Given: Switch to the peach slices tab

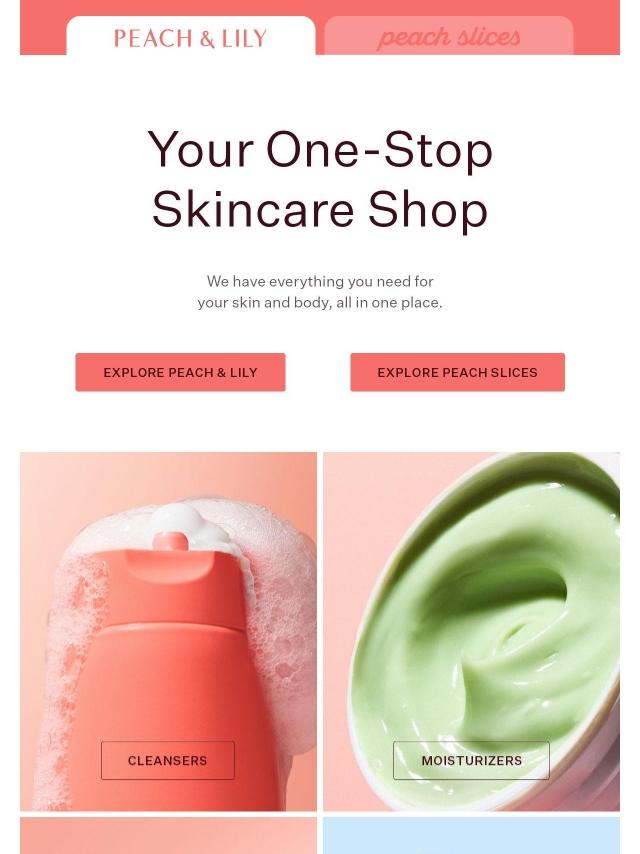Looking at the screenshot, I should click(449, 36).
